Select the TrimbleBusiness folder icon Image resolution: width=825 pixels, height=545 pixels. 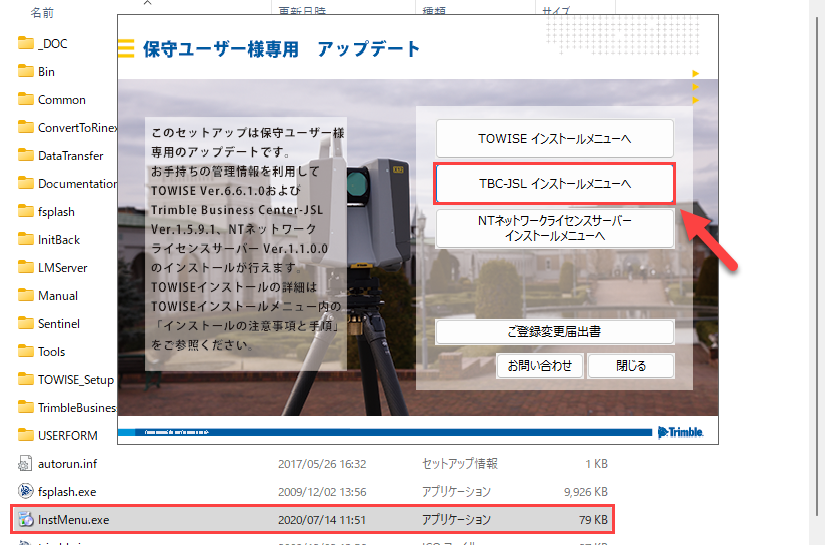[x=26, y=407]
